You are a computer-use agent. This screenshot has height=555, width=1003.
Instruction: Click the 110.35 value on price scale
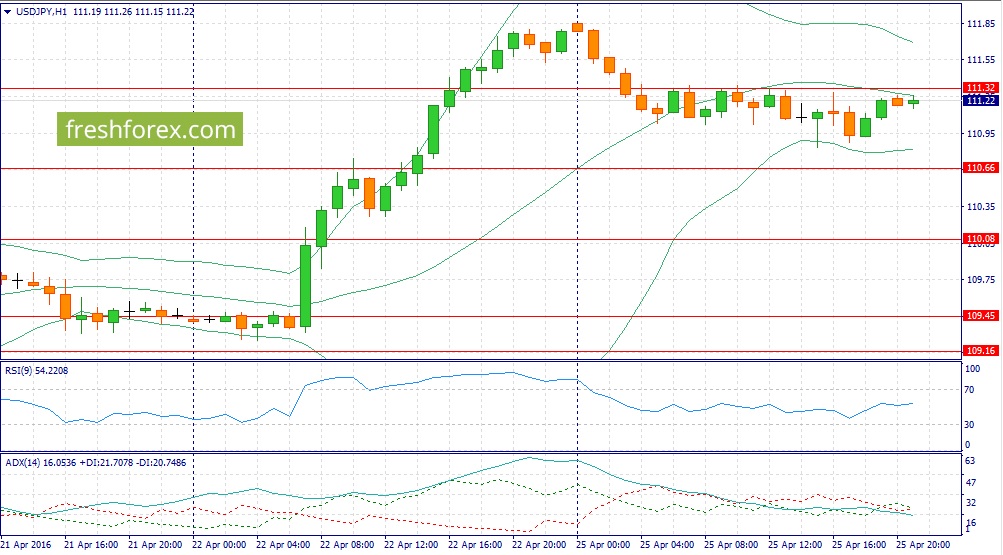(979, 207)
